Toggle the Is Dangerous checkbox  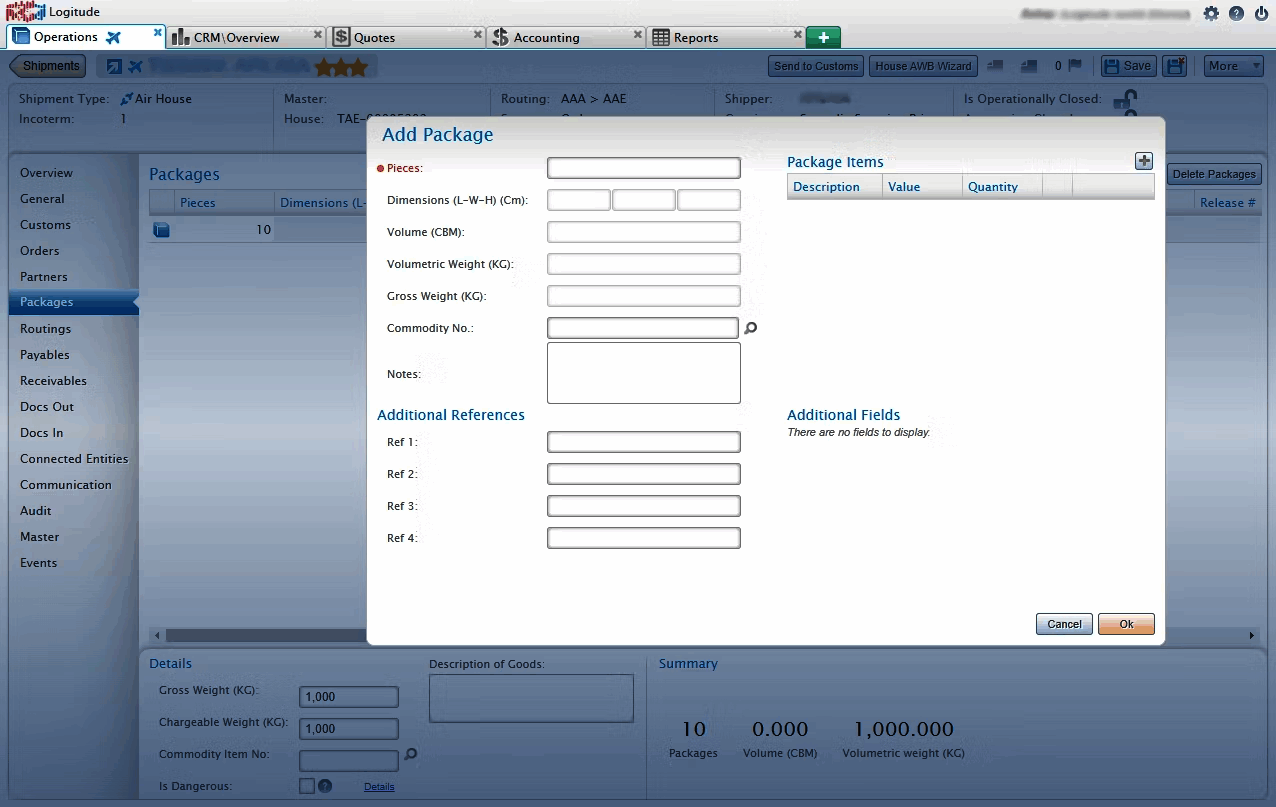pyautogui.click(x=307, y=786)
